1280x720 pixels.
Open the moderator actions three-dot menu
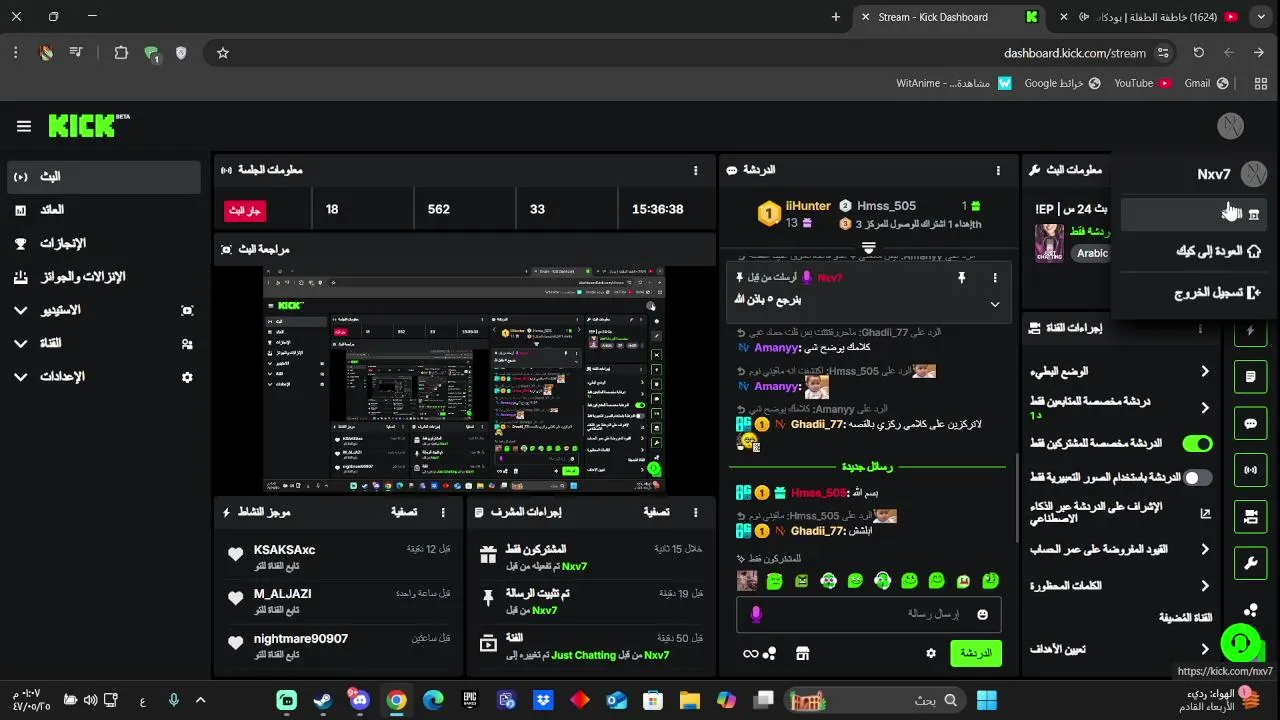695,512
